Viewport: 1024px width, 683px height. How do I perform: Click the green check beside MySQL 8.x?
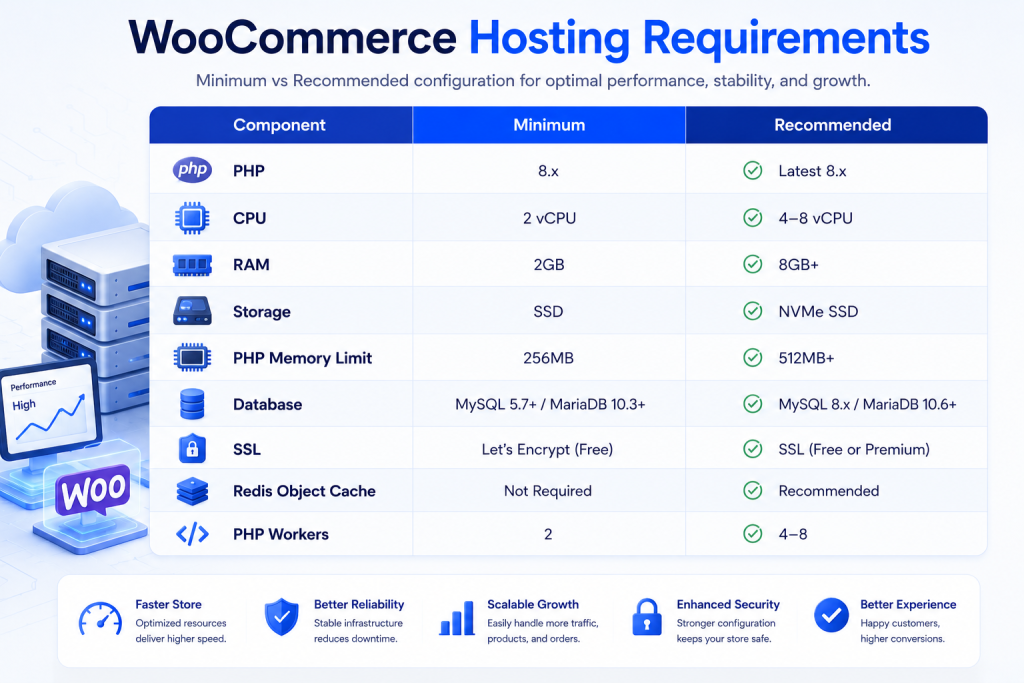[752, 404]
